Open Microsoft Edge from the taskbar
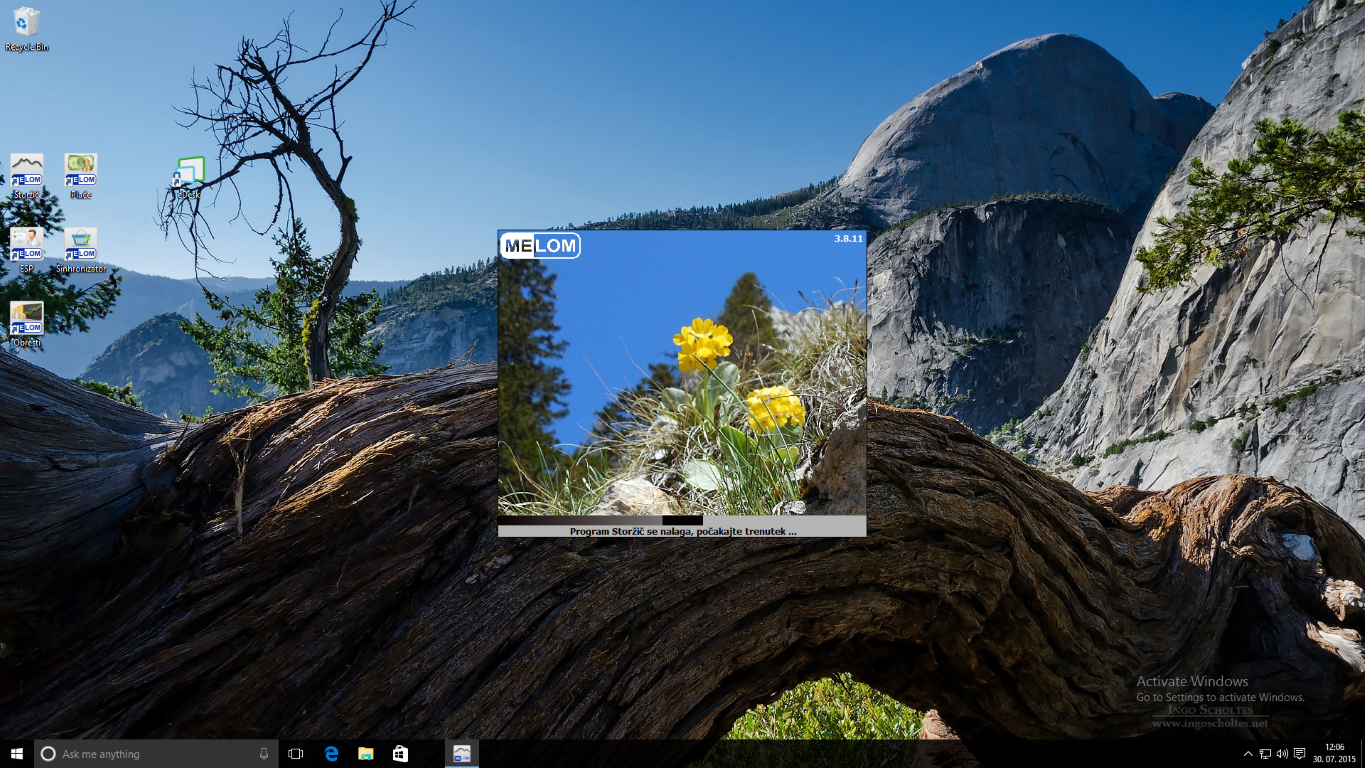1365x768 pixels. 331,754
